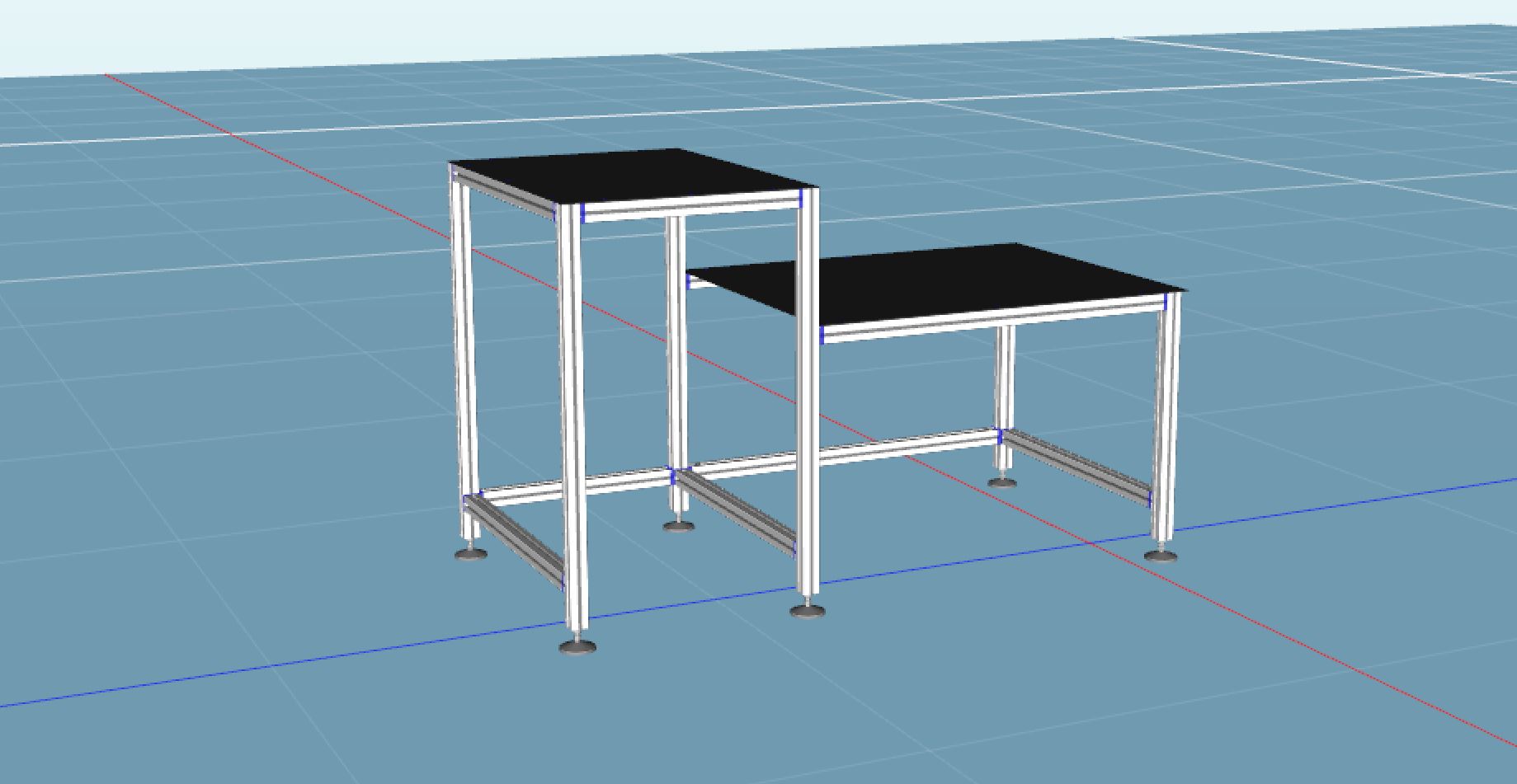Select the tall table's front-right leg
Screen dimensions: 1517x784
tap(808, 412)
